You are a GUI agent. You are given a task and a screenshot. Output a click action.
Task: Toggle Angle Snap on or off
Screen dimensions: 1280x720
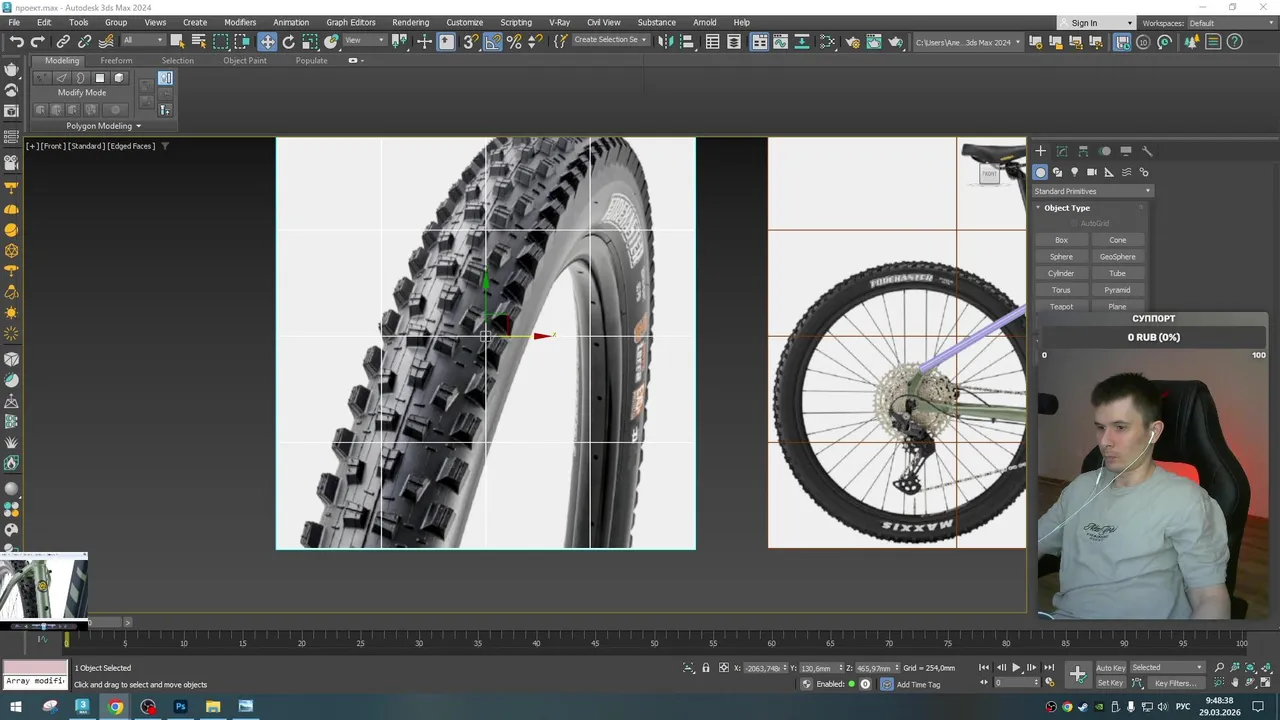[493, 41]
